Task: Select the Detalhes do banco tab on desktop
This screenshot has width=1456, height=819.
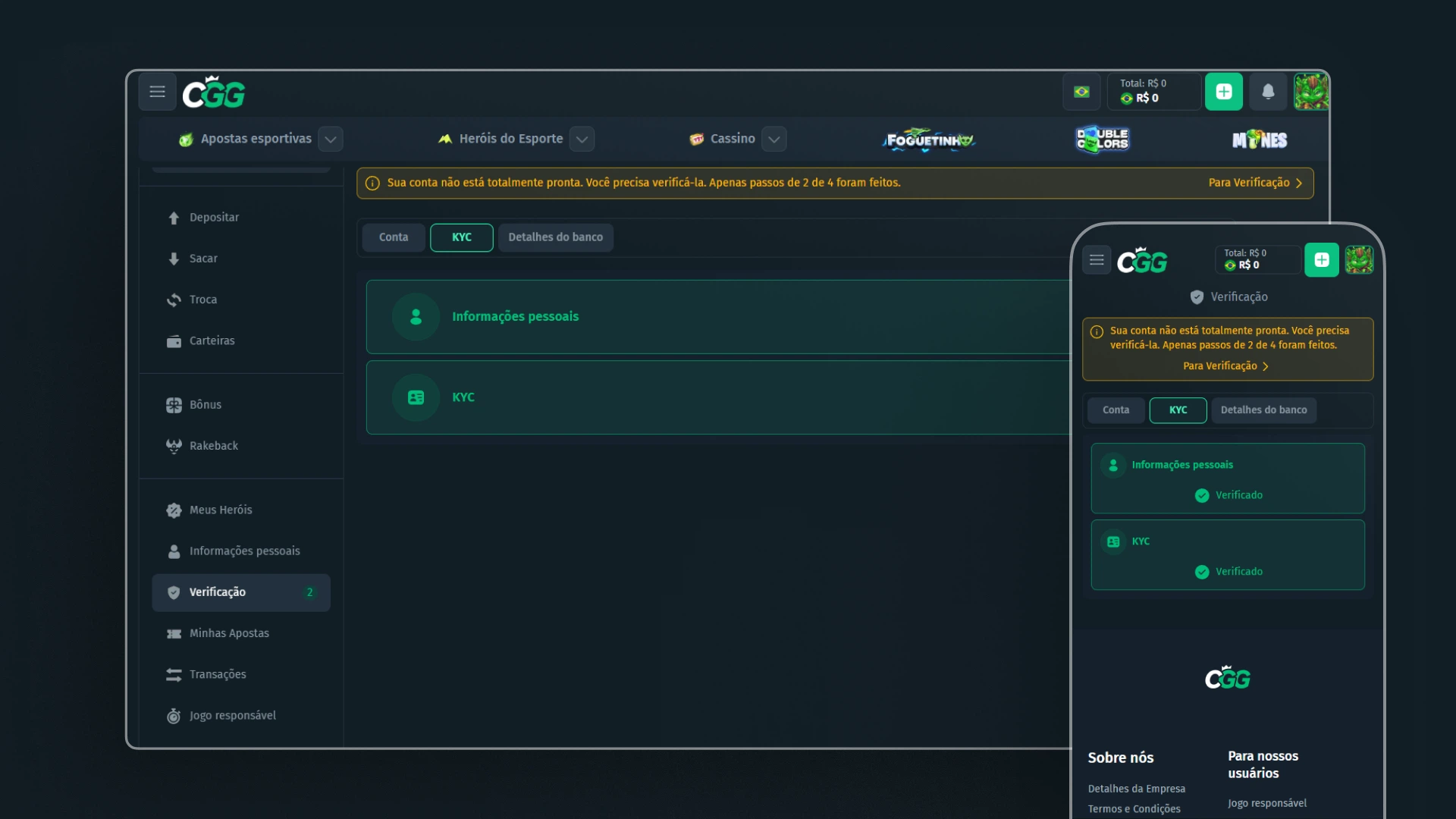Action: point(555,237)
